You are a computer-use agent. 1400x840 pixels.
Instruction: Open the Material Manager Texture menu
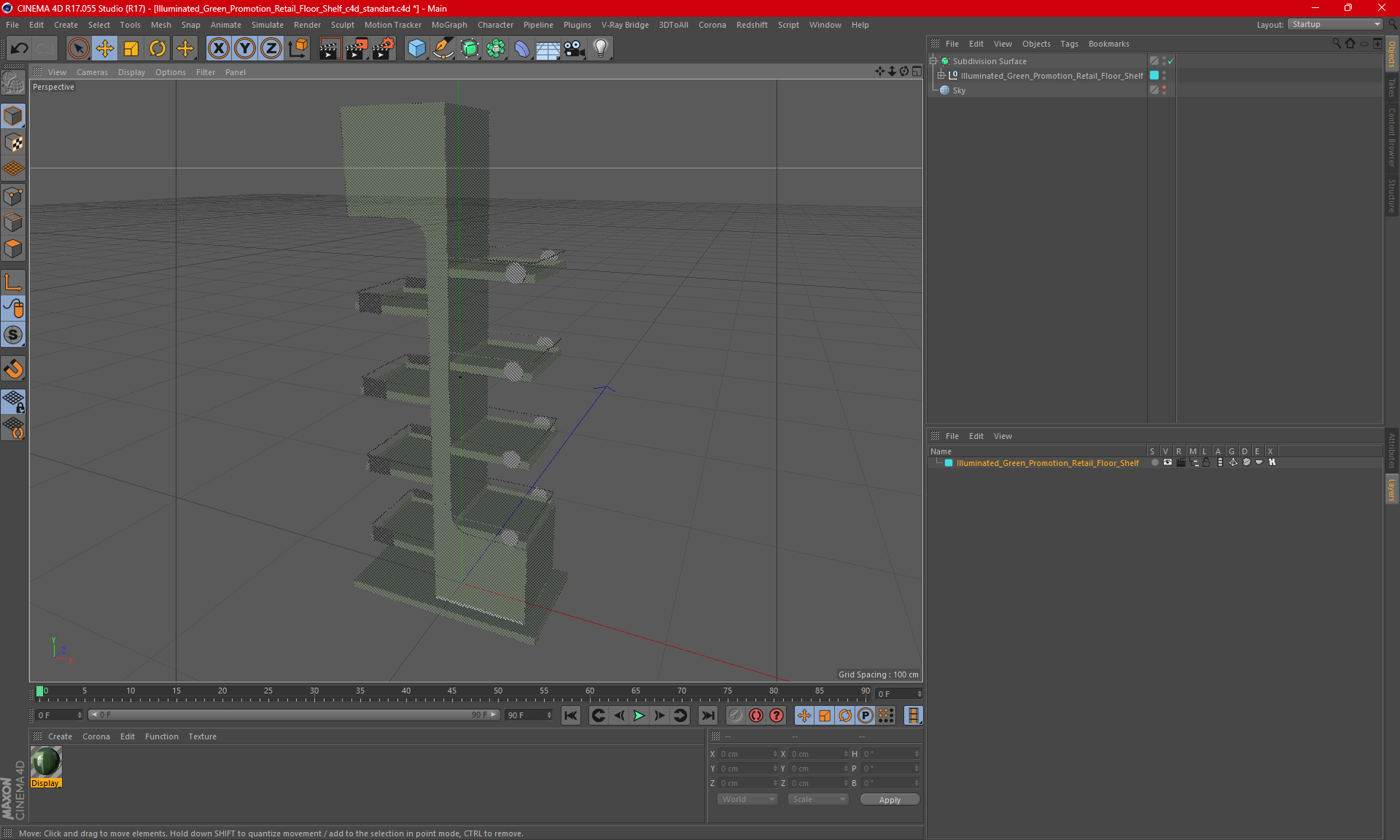click(202, 736)
